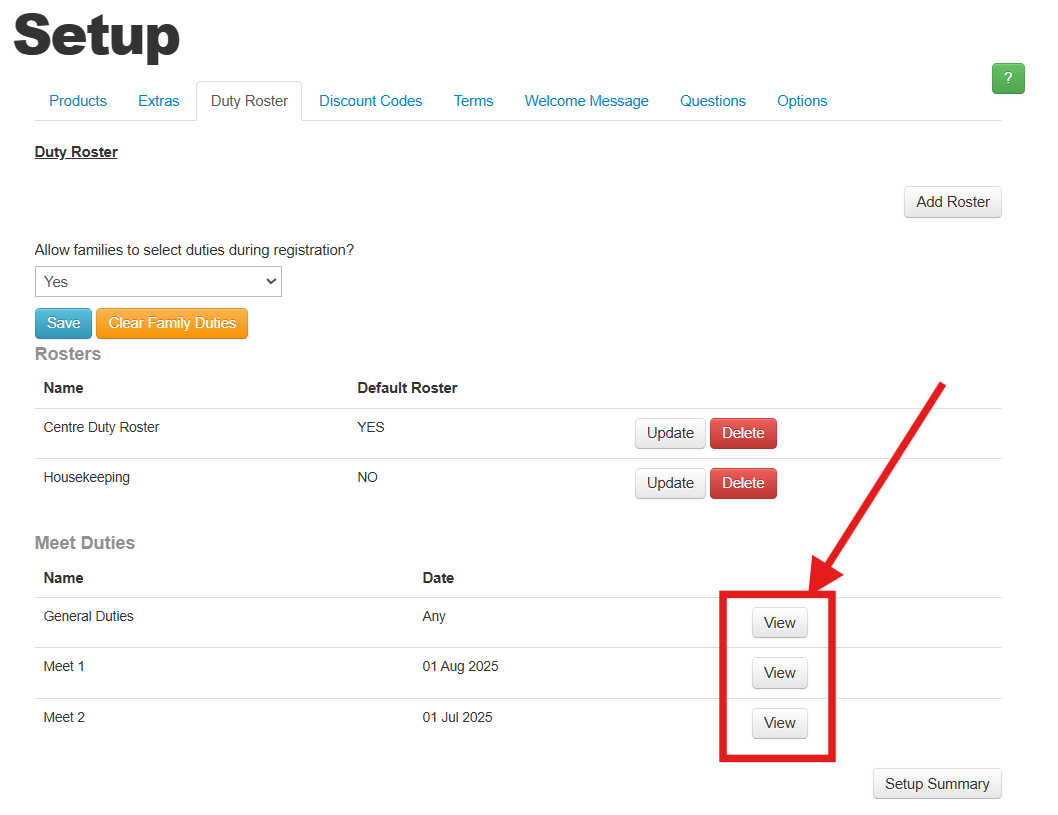Select the Welcome Message tab

click(586, 100)
